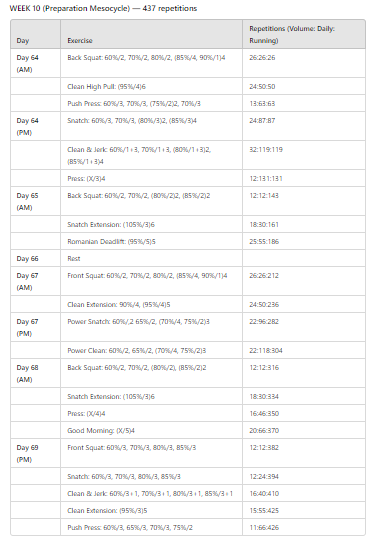
Task: Click the Day 65 (AM) cell
Action: pos(35,201)
